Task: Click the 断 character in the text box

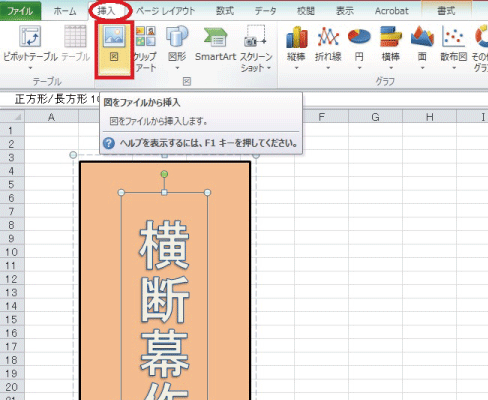Action: coord(164,299)
